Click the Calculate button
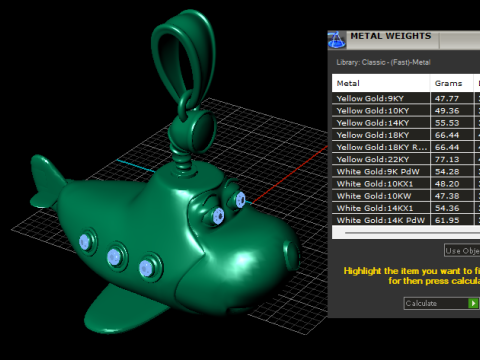480x360 pixels. (x=441, y=303)
